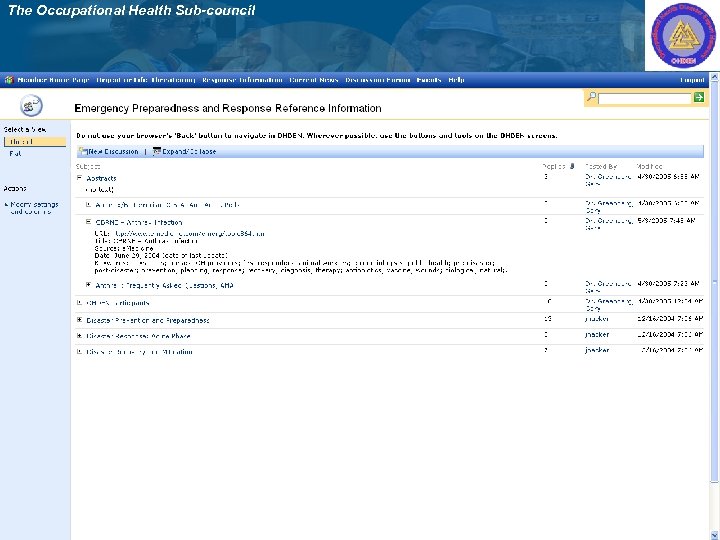The height and width of the screenshot is (540, 720).
Task: Sort by the Modified column header
Action: 649,166
